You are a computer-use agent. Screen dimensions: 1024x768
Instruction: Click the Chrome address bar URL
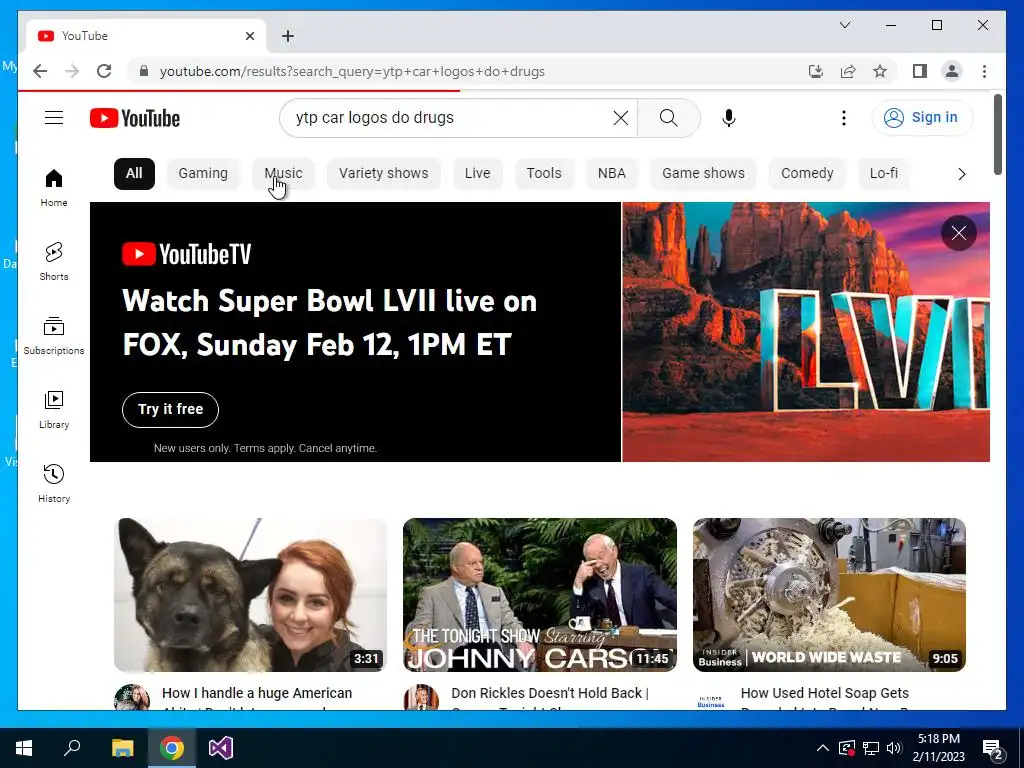(352, 71)
